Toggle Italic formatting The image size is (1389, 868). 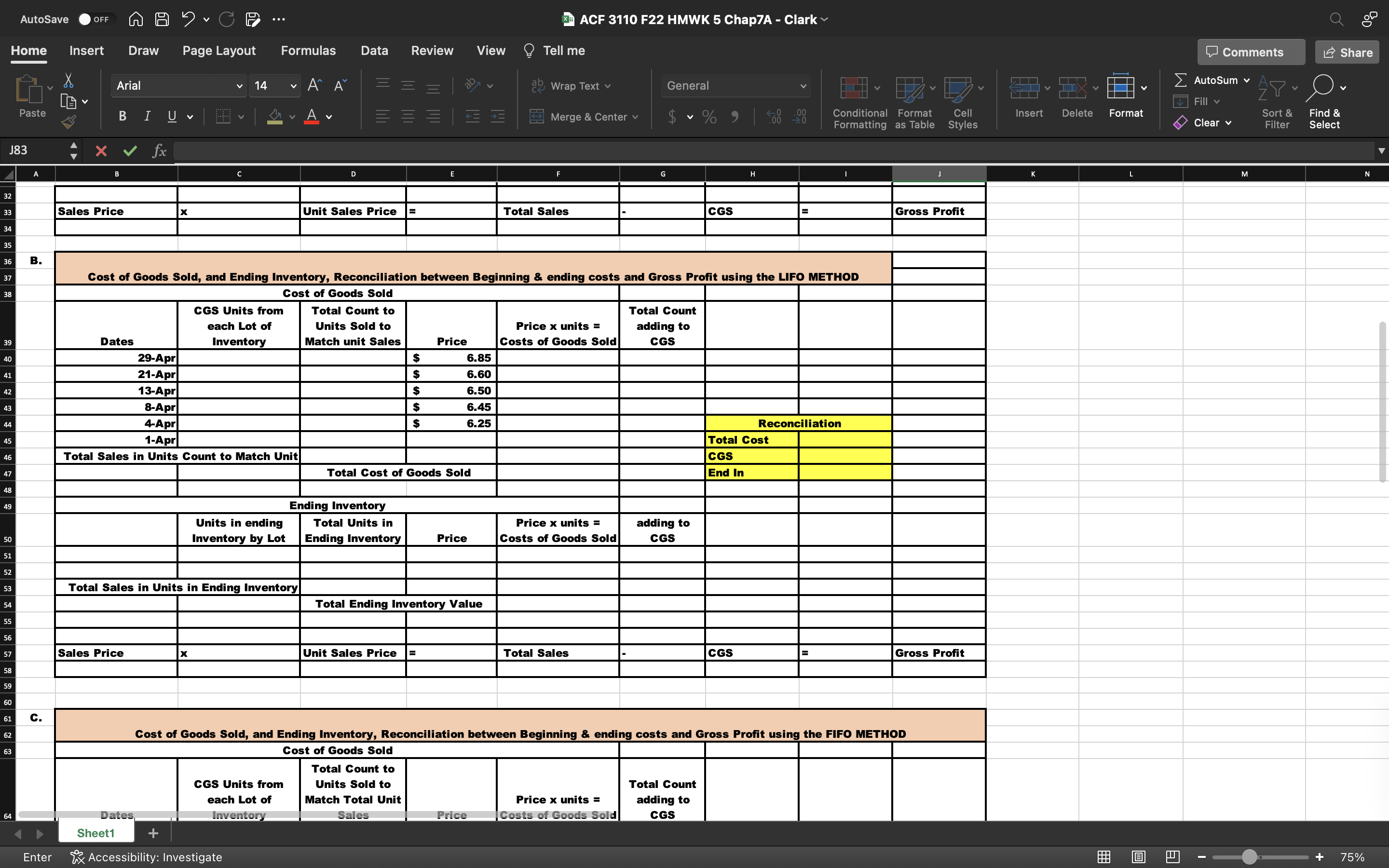coord(148,117)
